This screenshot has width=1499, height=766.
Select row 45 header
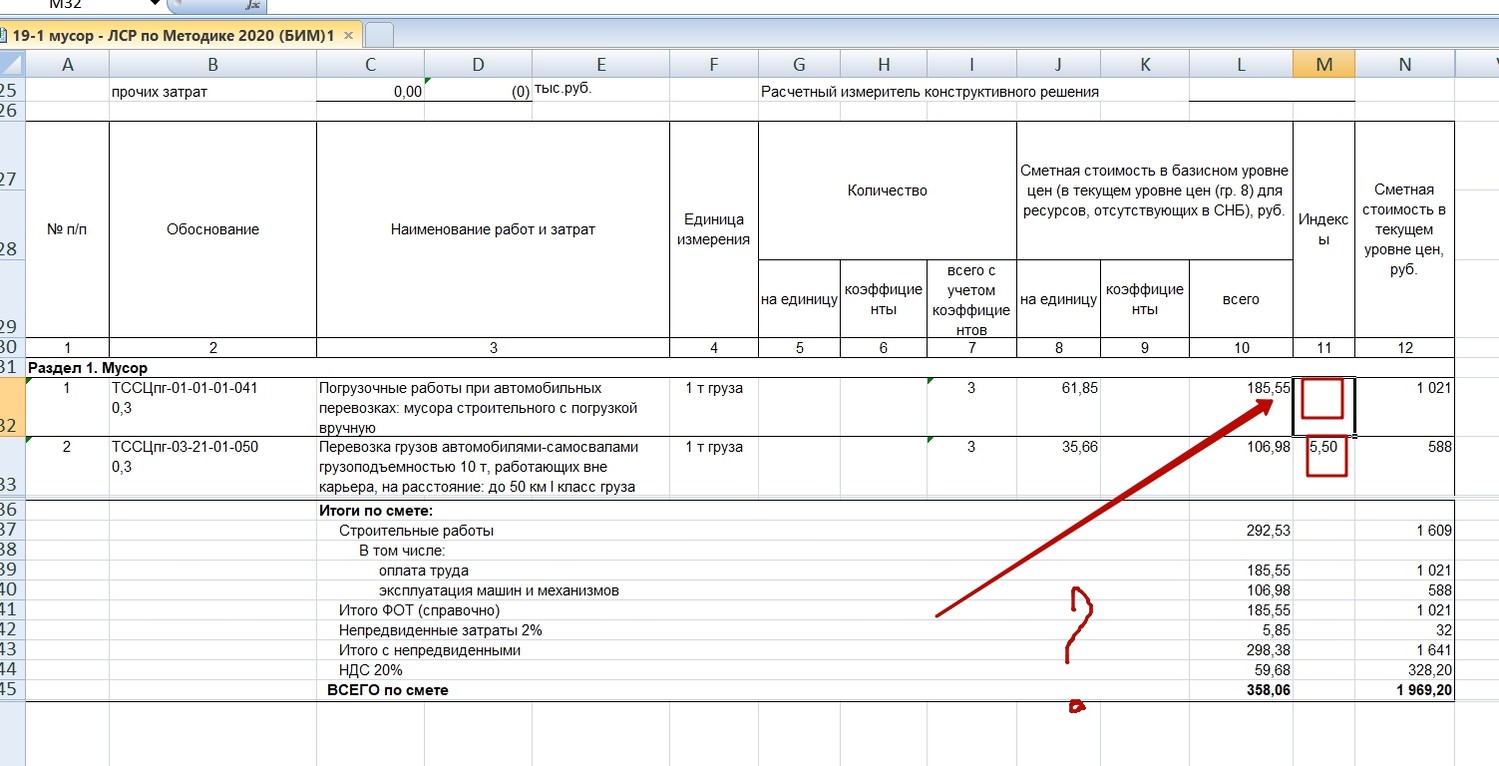[x=12, y=690]
